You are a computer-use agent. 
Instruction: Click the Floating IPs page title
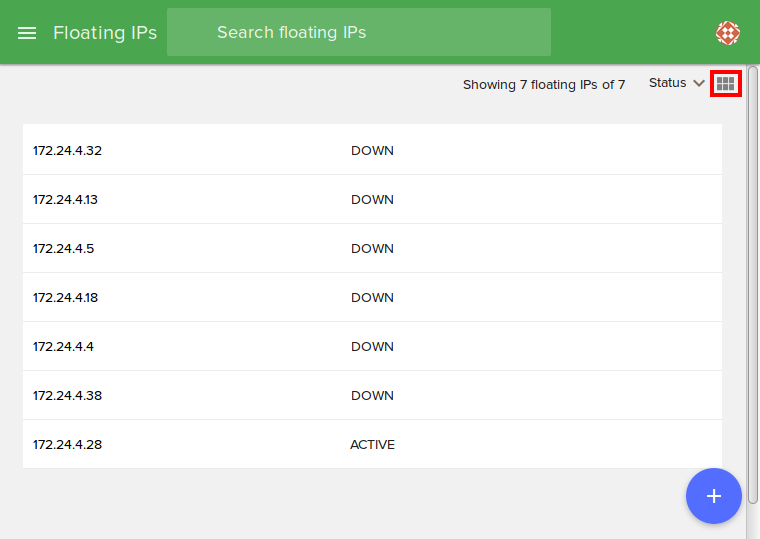[x=105, y=33]
